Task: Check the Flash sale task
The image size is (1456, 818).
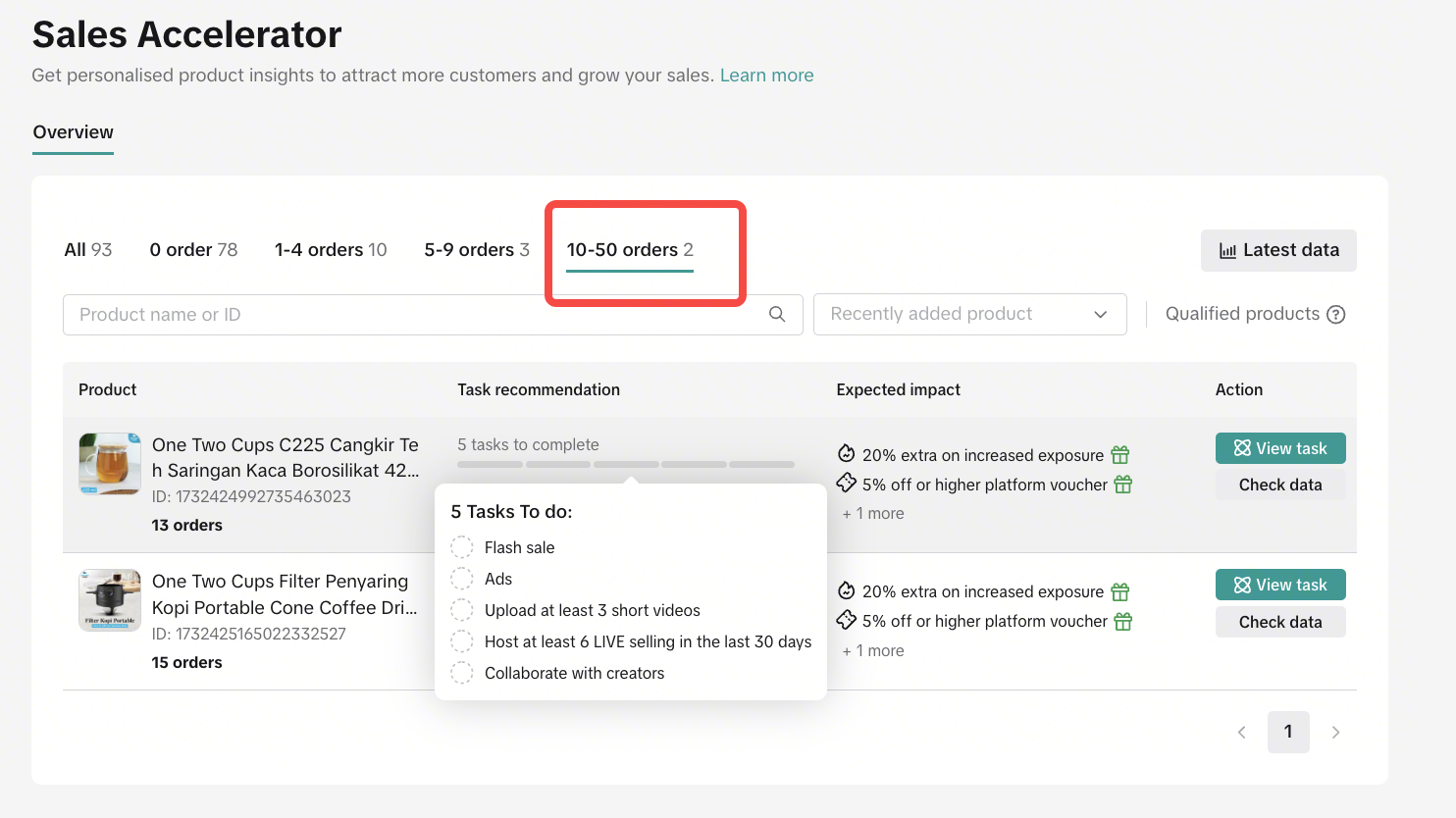Action: pyautogui.click(x=461, y=546)
